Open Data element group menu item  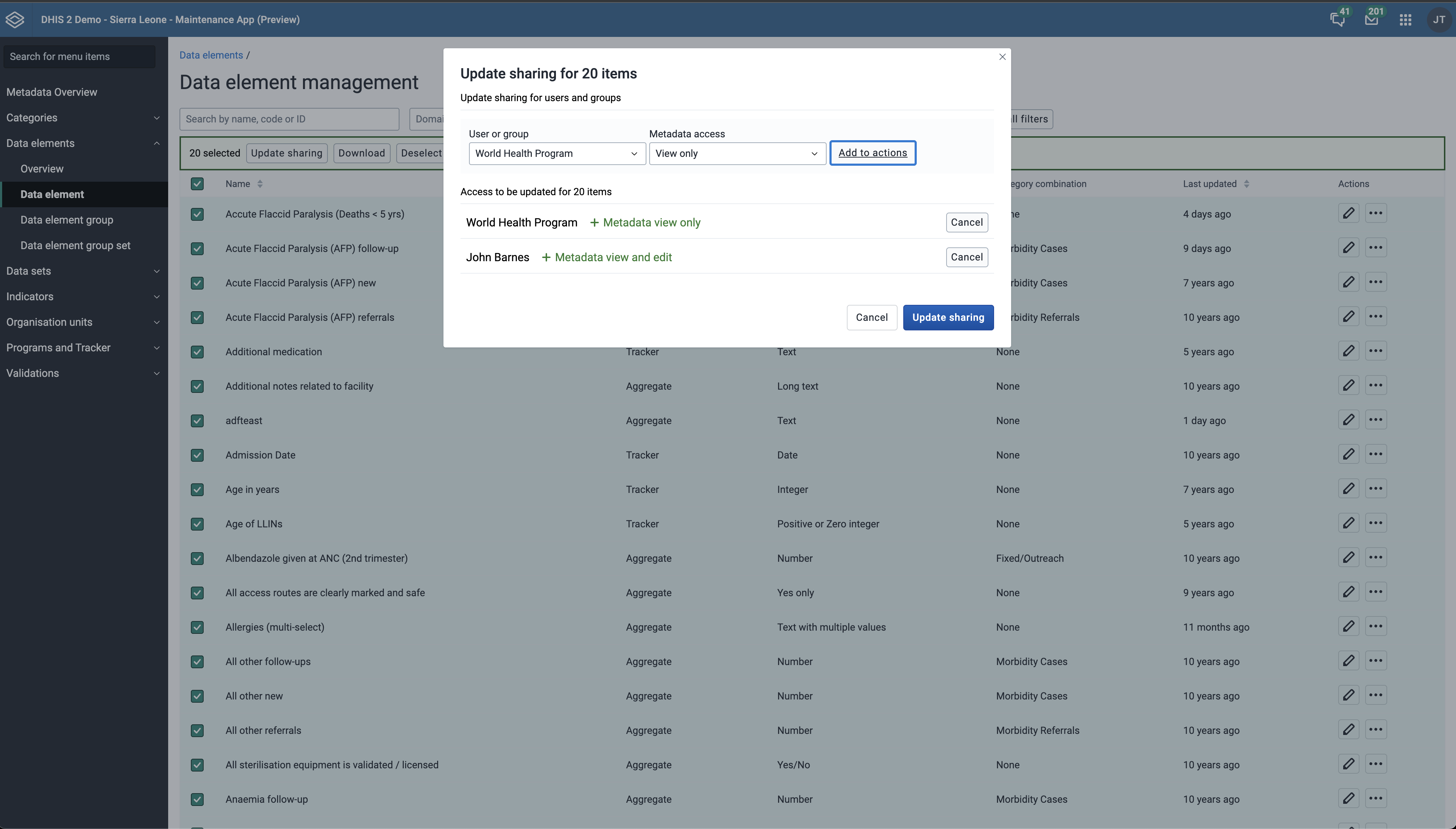[x=67, y=220]
